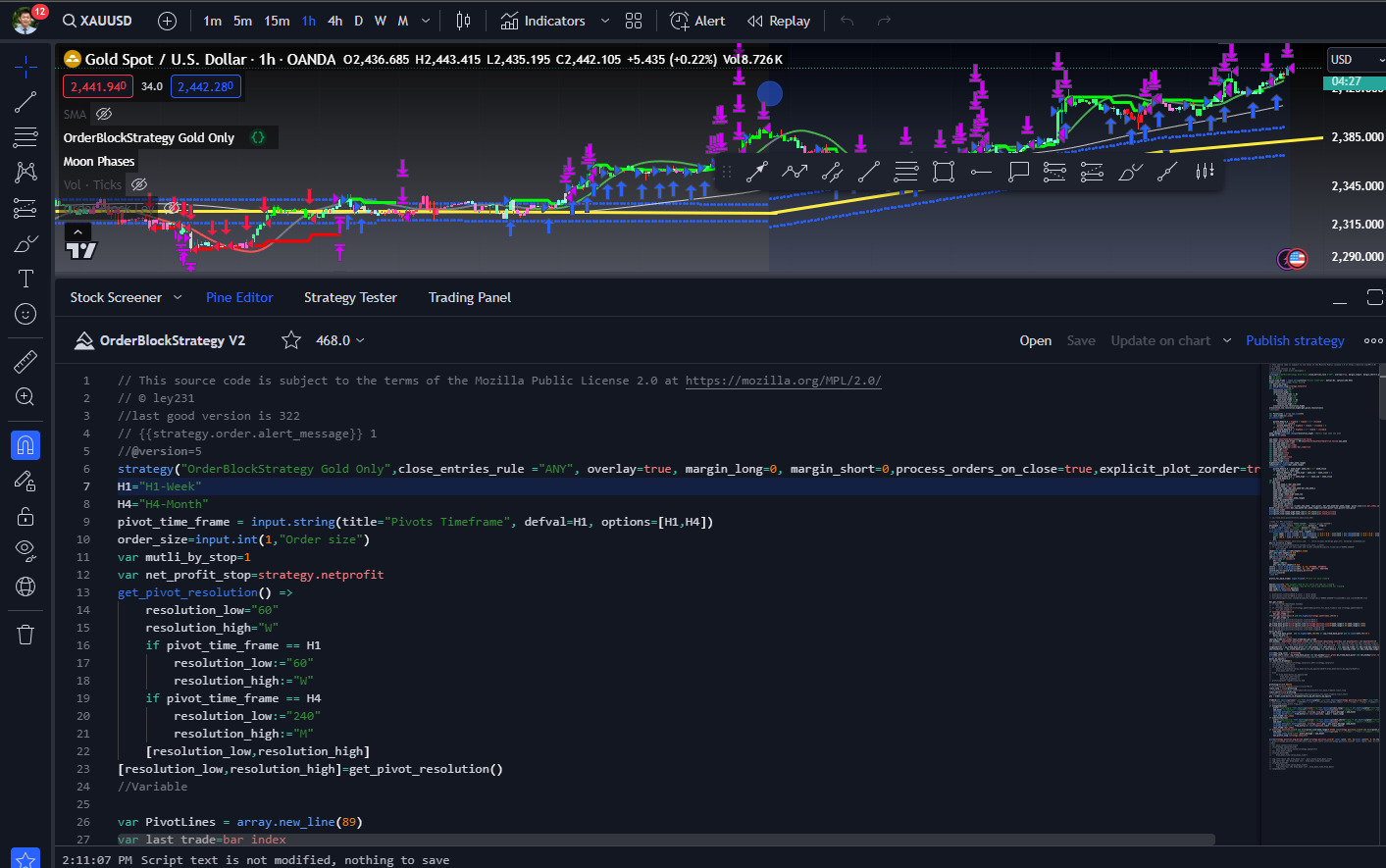Open the layout grid selector icon
This screenshot has width=1386, height=868.
[634, 21]
